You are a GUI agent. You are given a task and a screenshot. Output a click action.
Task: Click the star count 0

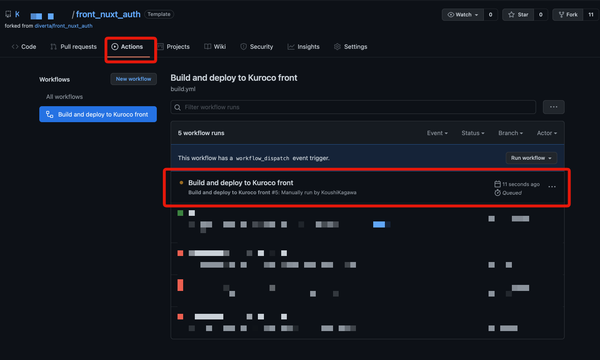(x=541, y=15)
